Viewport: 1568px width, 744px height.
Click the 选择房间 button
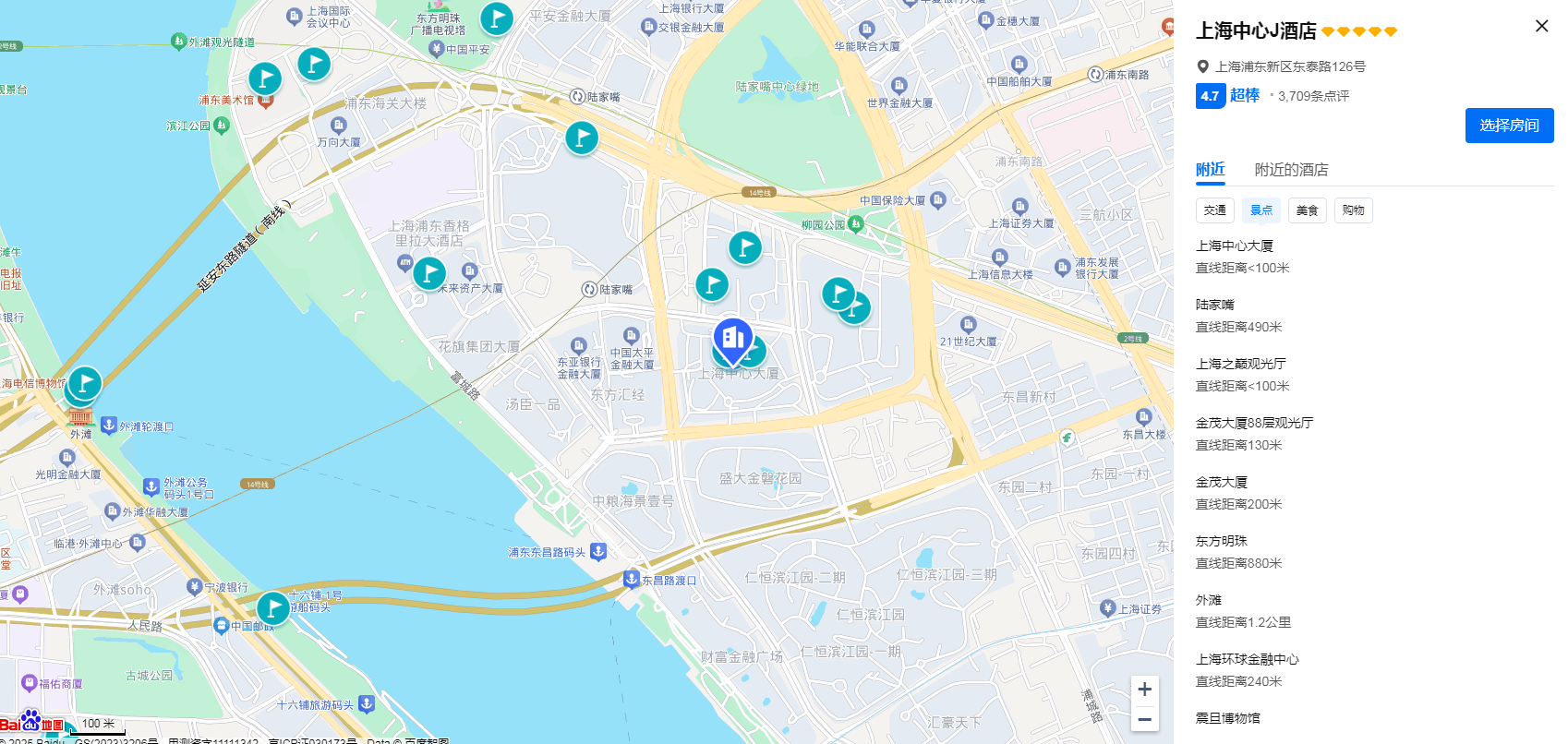click(x=1509, y=126)
